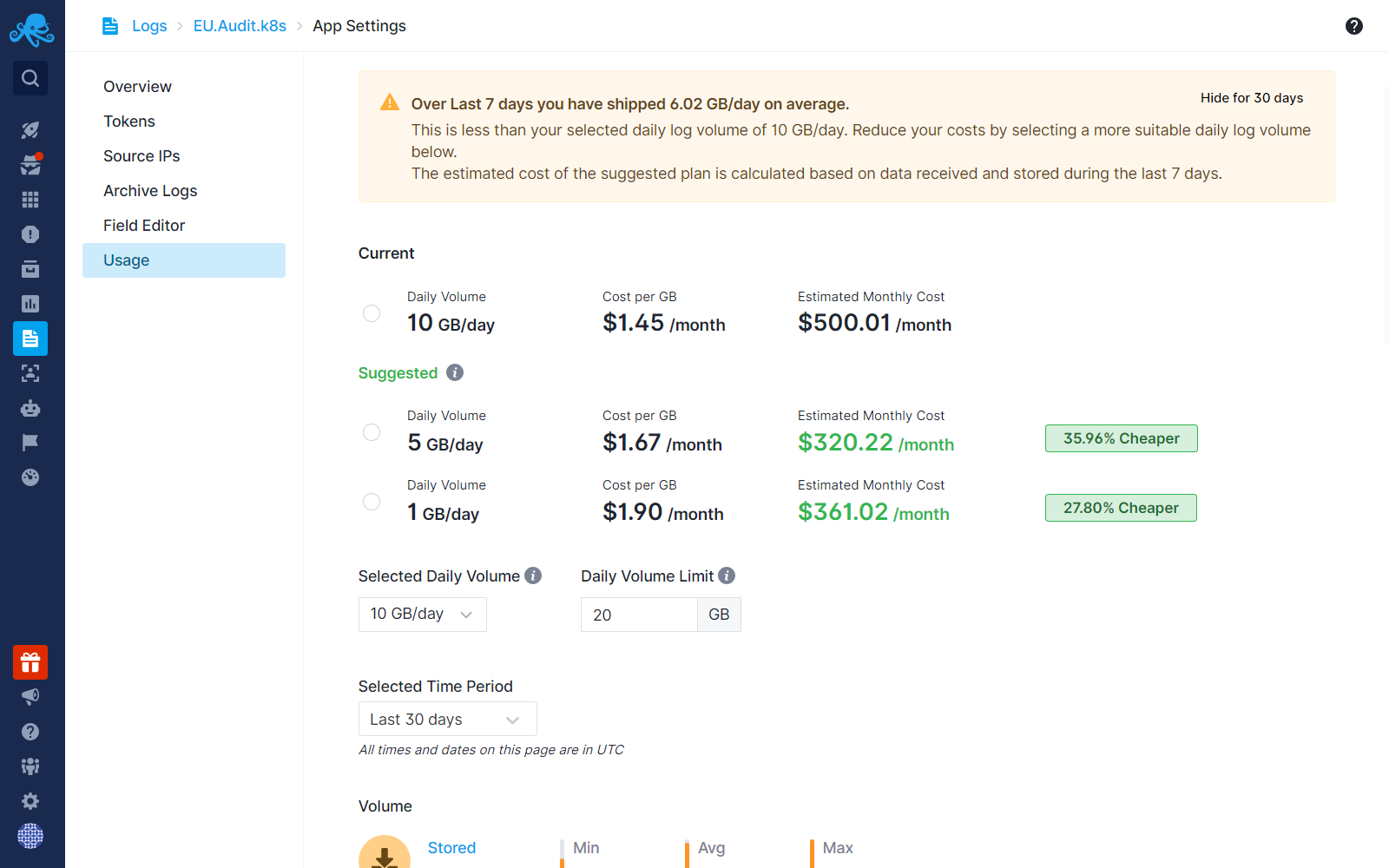Open the team members icon
Viewport: 1389px width, 868px height.
coord(30,766)
